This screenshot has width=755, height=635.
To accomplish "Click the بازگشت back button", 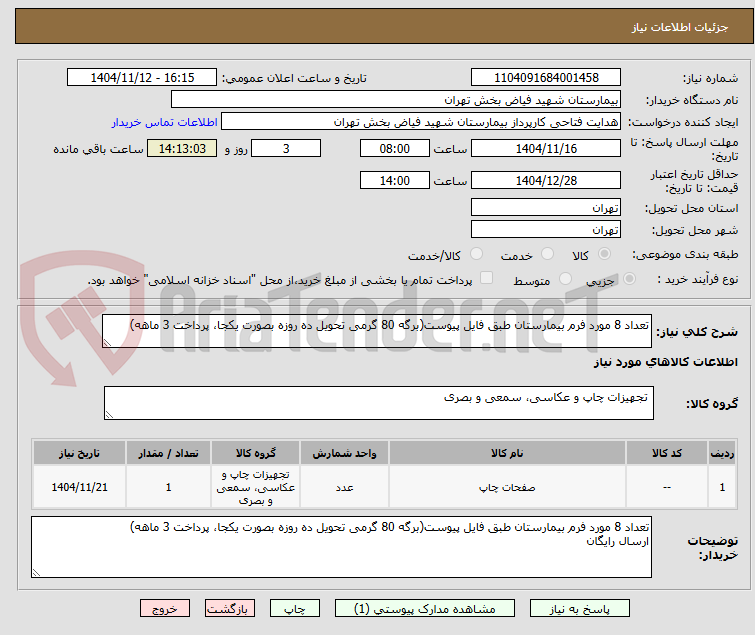I will (230, 609).
